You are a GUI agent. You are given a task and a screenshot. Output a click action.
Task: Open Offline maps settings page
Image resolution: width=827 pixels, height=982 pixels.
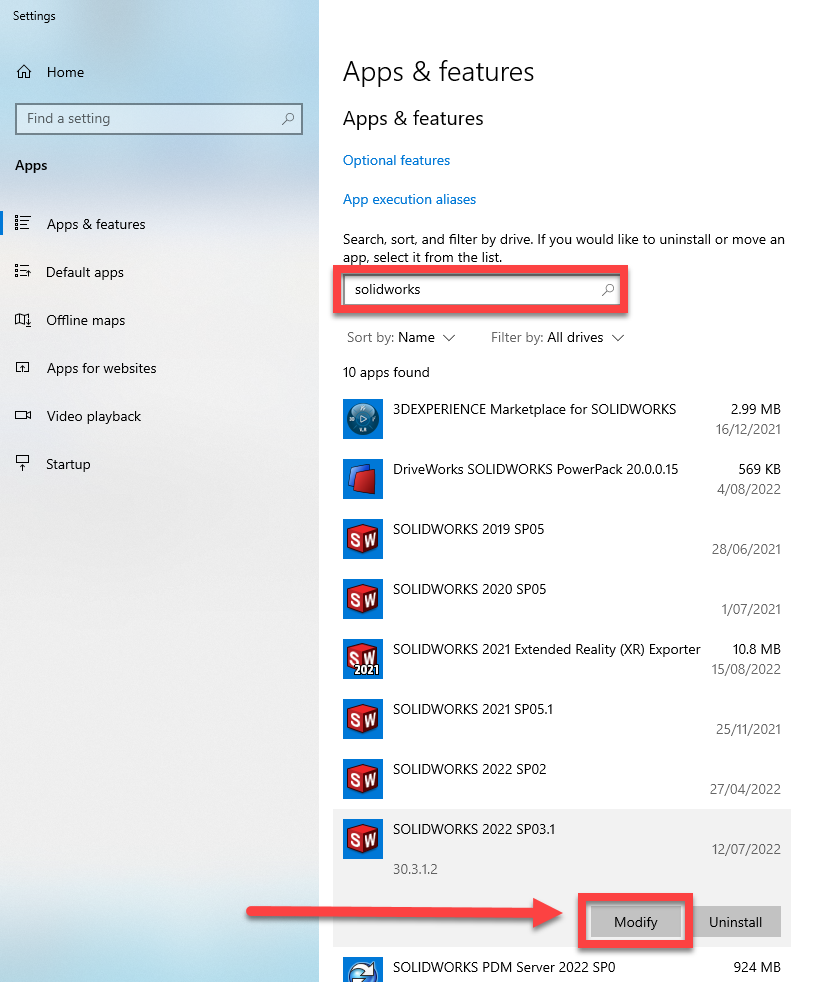(x=160, y=320)
